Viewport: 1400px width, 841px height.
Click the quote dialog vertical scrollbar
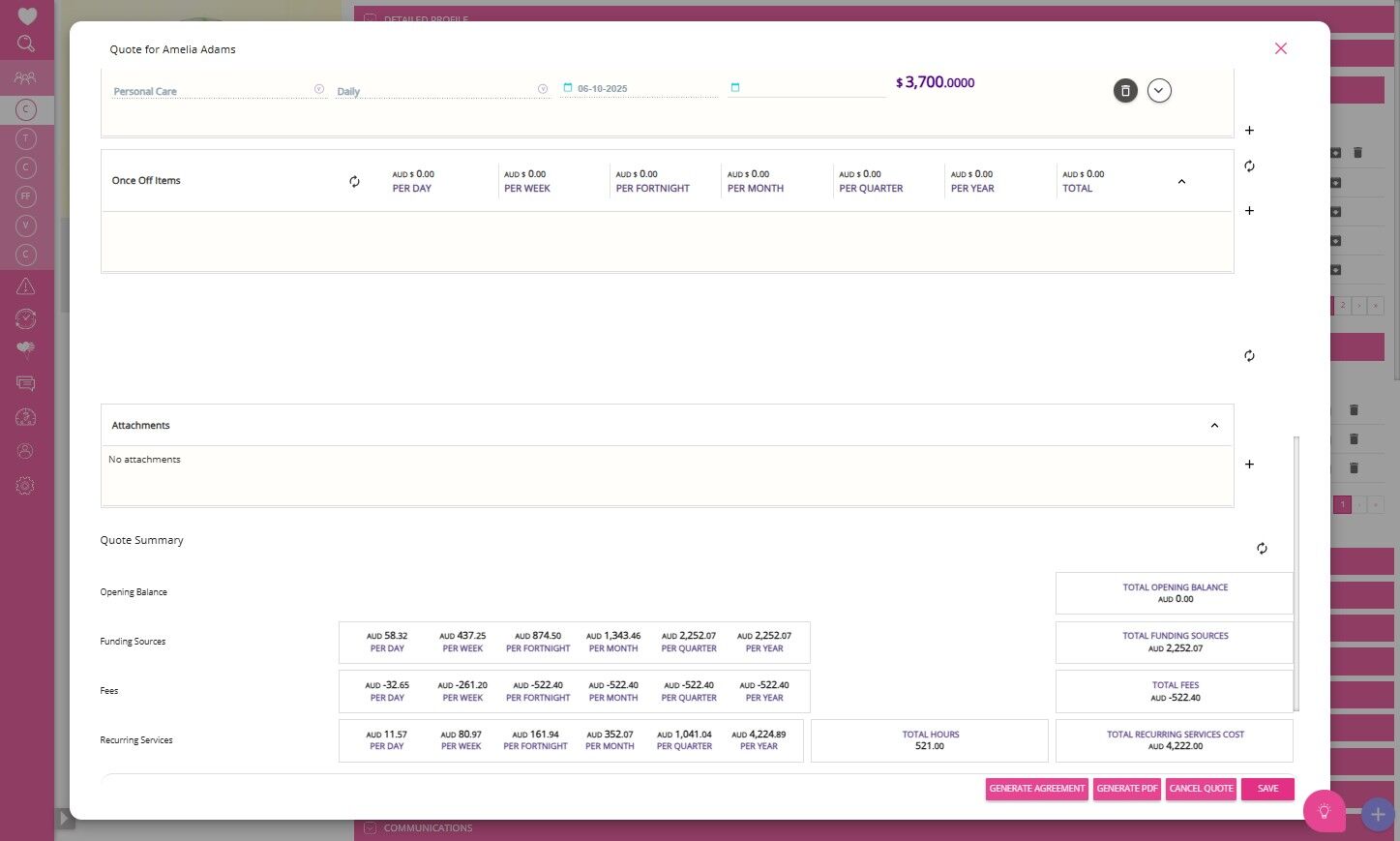(x=1296, y=573)
